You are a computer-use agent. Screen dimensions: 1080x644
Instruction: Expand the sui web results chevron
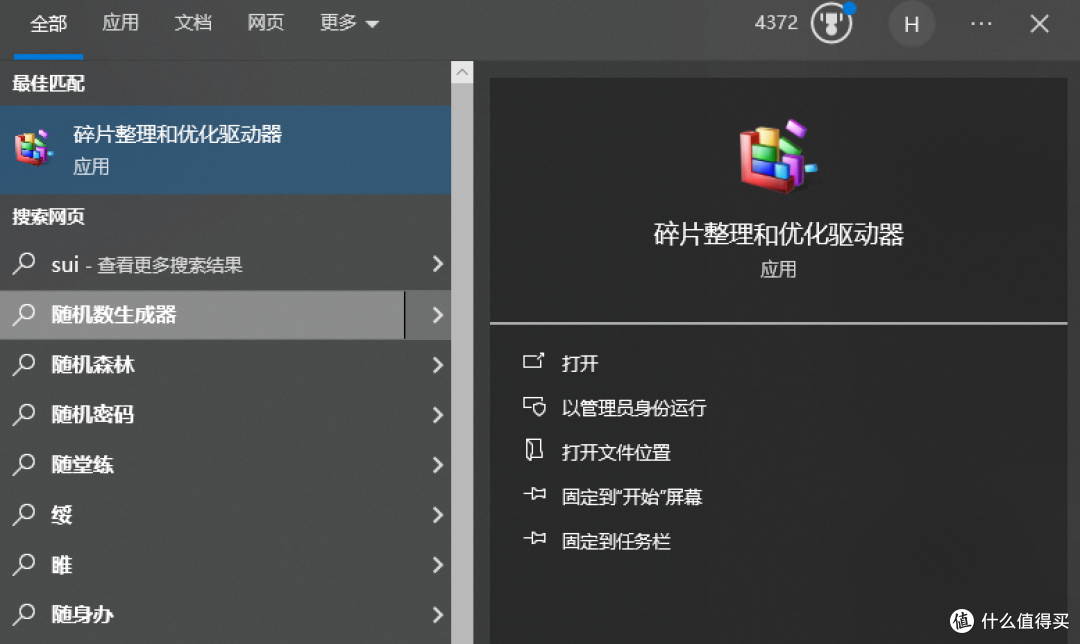click(x=437, y=264)
